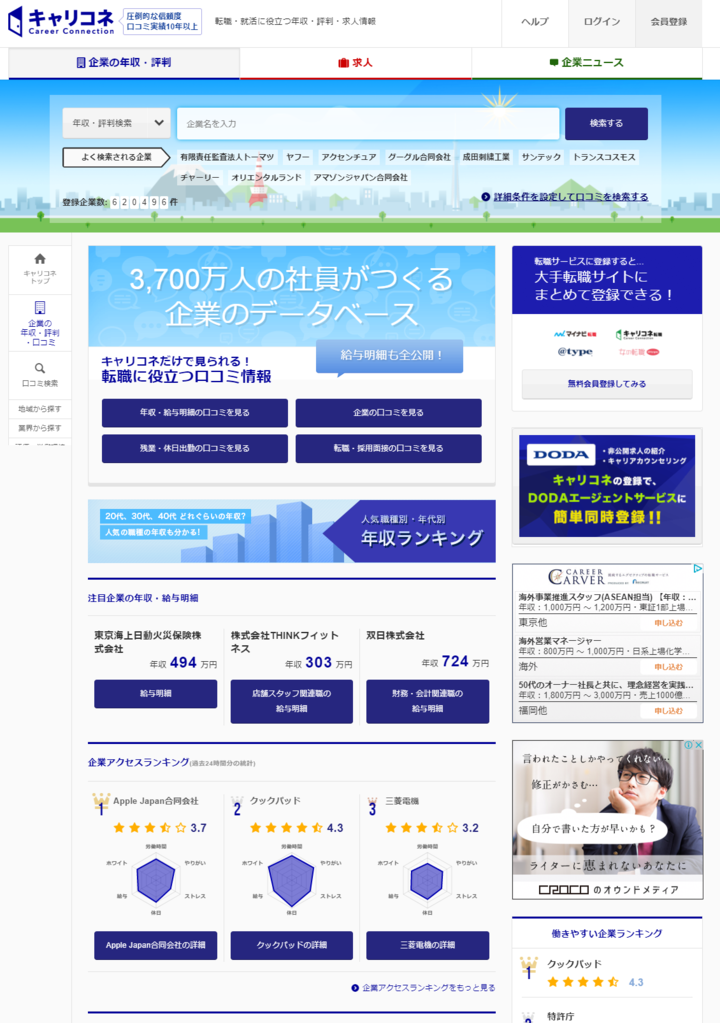Select the 有限責任監査法人トーマツ tag

click(x=228, y=157)
